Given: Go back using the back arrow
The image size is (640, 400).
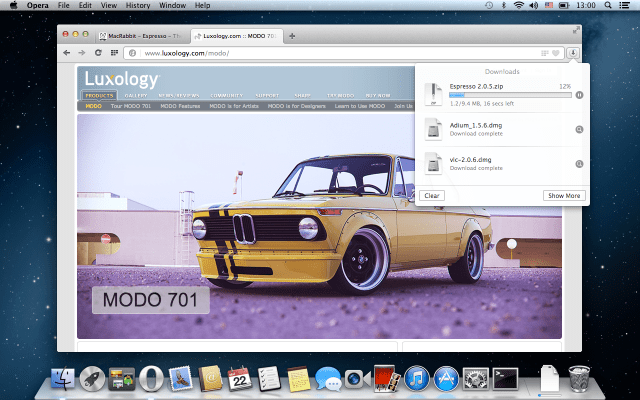Looking at the screenshot, I should pyautogui.click(x=67, y=52).
